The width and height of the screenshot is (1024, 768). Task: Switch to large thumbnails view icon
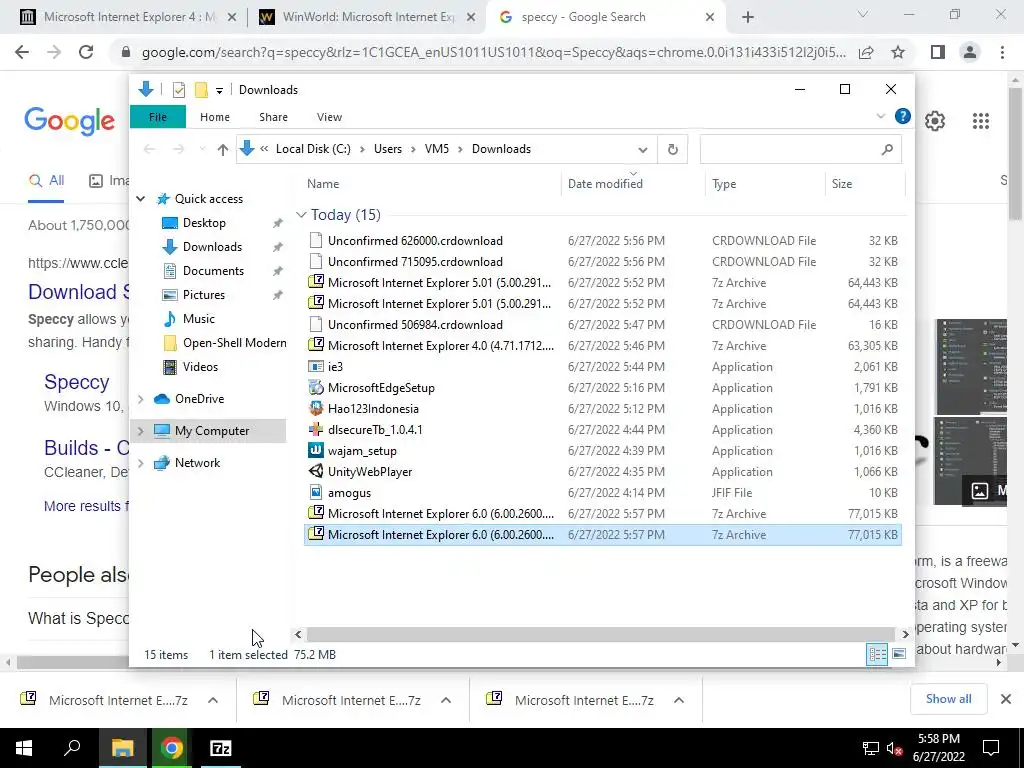pos(899,654)
